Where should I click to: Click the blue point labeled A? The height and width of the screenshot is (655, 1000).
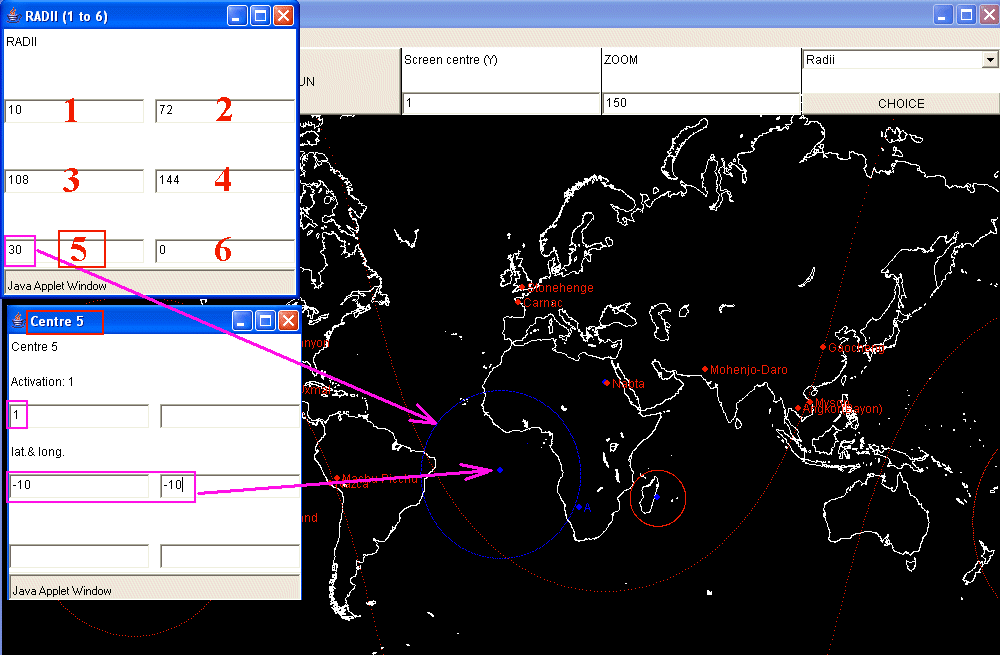[578, 507]
